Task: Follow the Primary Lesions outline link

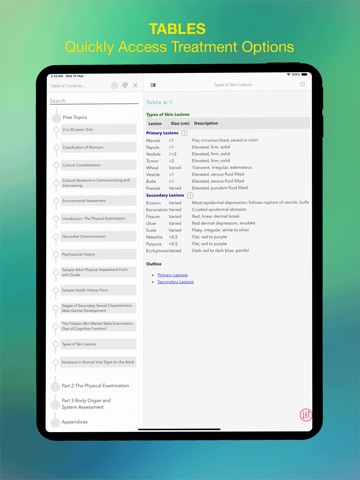Action: coord(172,275)
